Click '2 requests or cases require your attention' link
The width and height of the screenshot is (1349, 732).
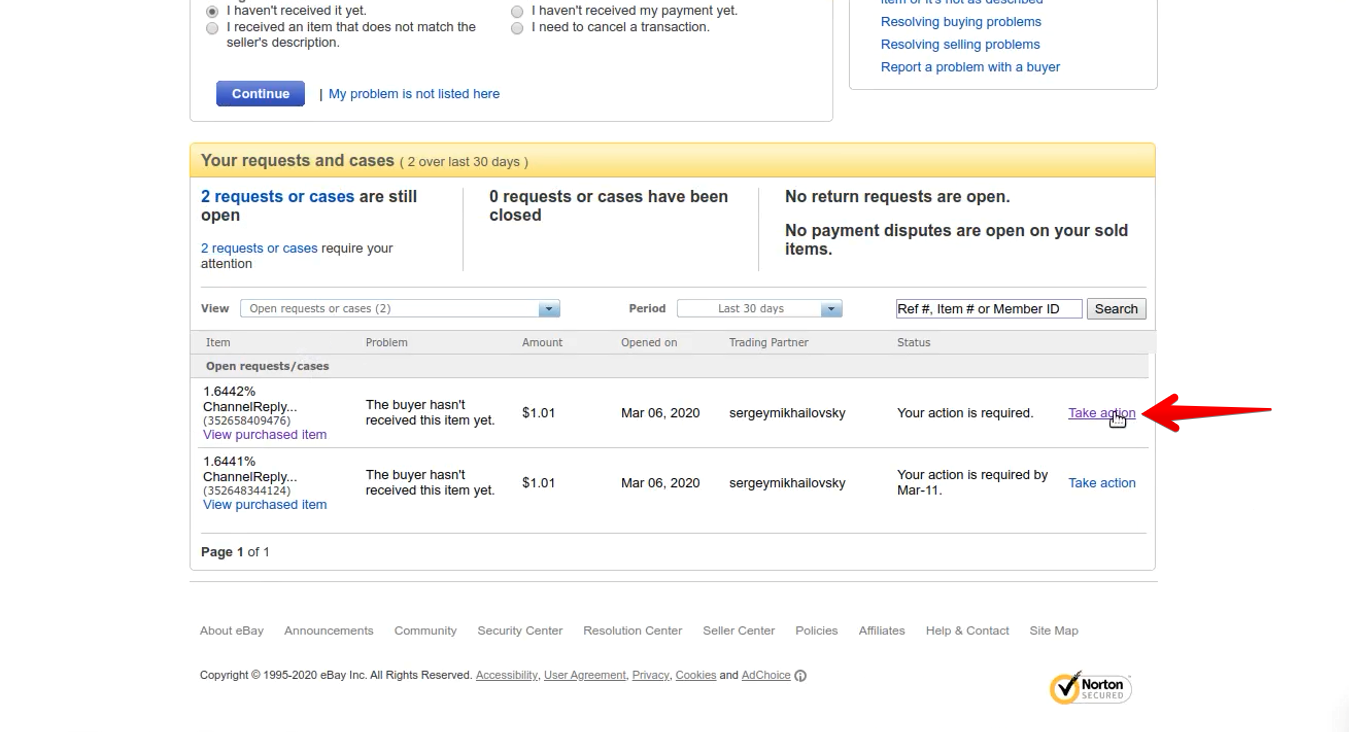[x=259, y=249]
